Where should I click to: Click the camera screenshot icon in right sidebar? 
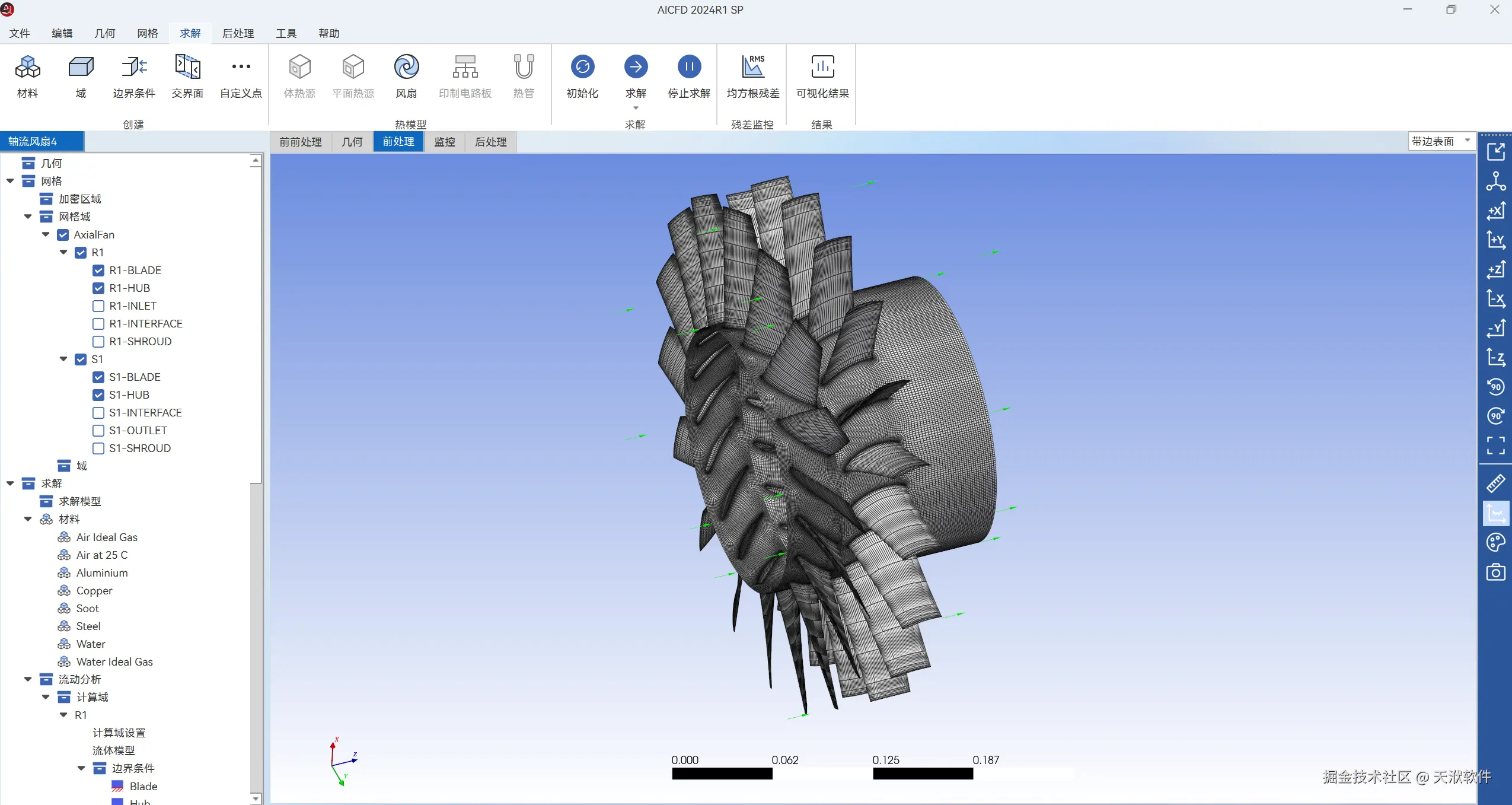click(x=1495, y=572)
